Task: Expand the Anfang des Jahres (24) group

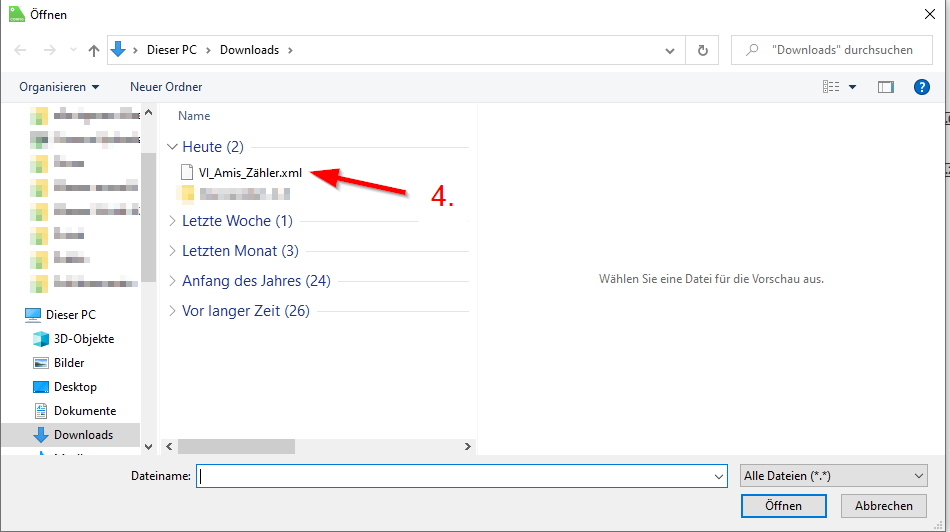Action: point(172,281)
